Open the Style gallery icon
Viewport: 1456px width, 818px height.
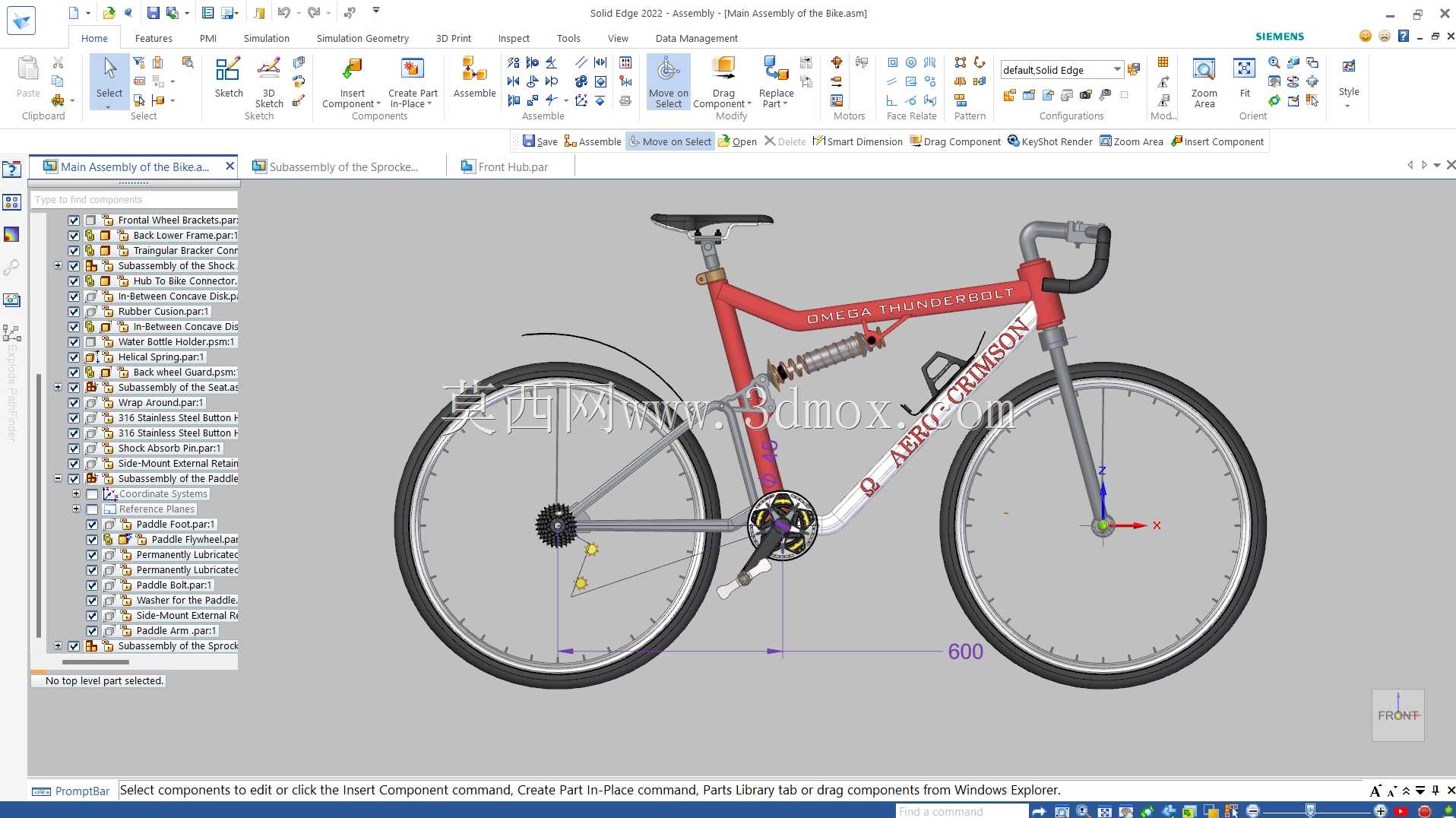coord(1349,68)
